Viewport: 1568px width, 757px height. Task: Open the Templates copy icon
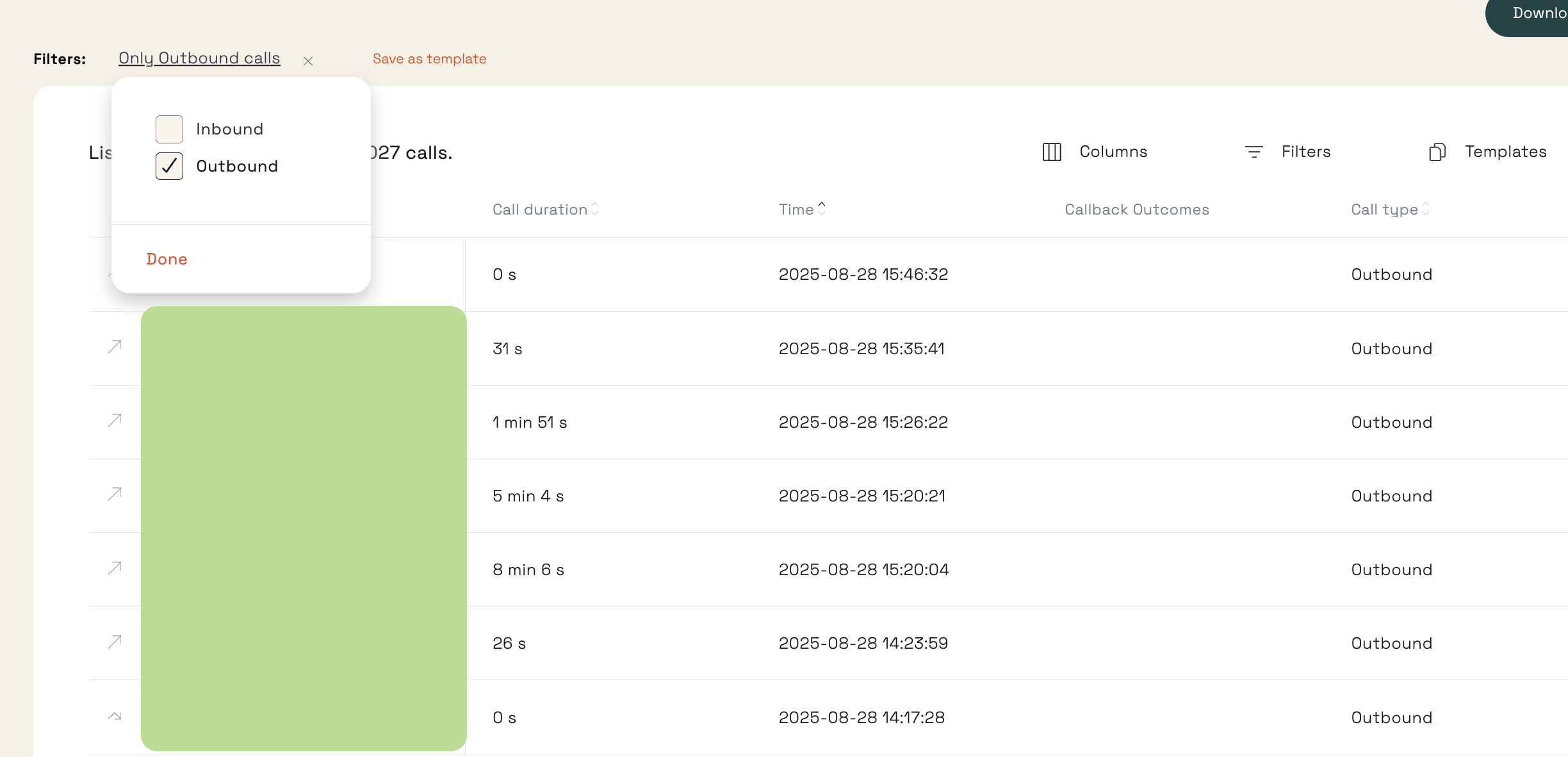tap(1437, 152)
